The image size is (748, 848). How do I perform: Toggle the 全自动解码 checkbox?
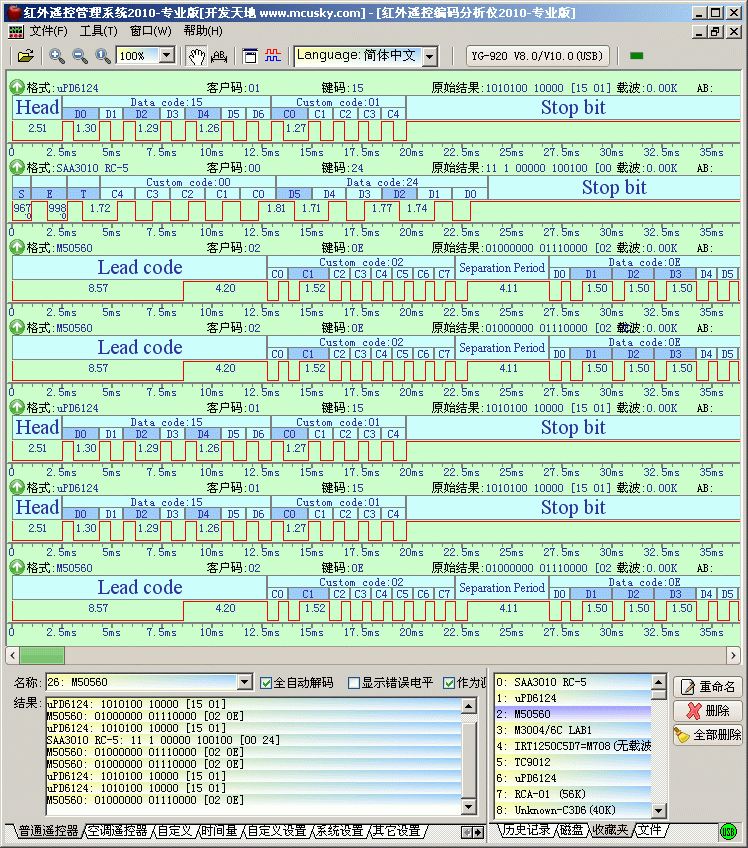point(266,683)
